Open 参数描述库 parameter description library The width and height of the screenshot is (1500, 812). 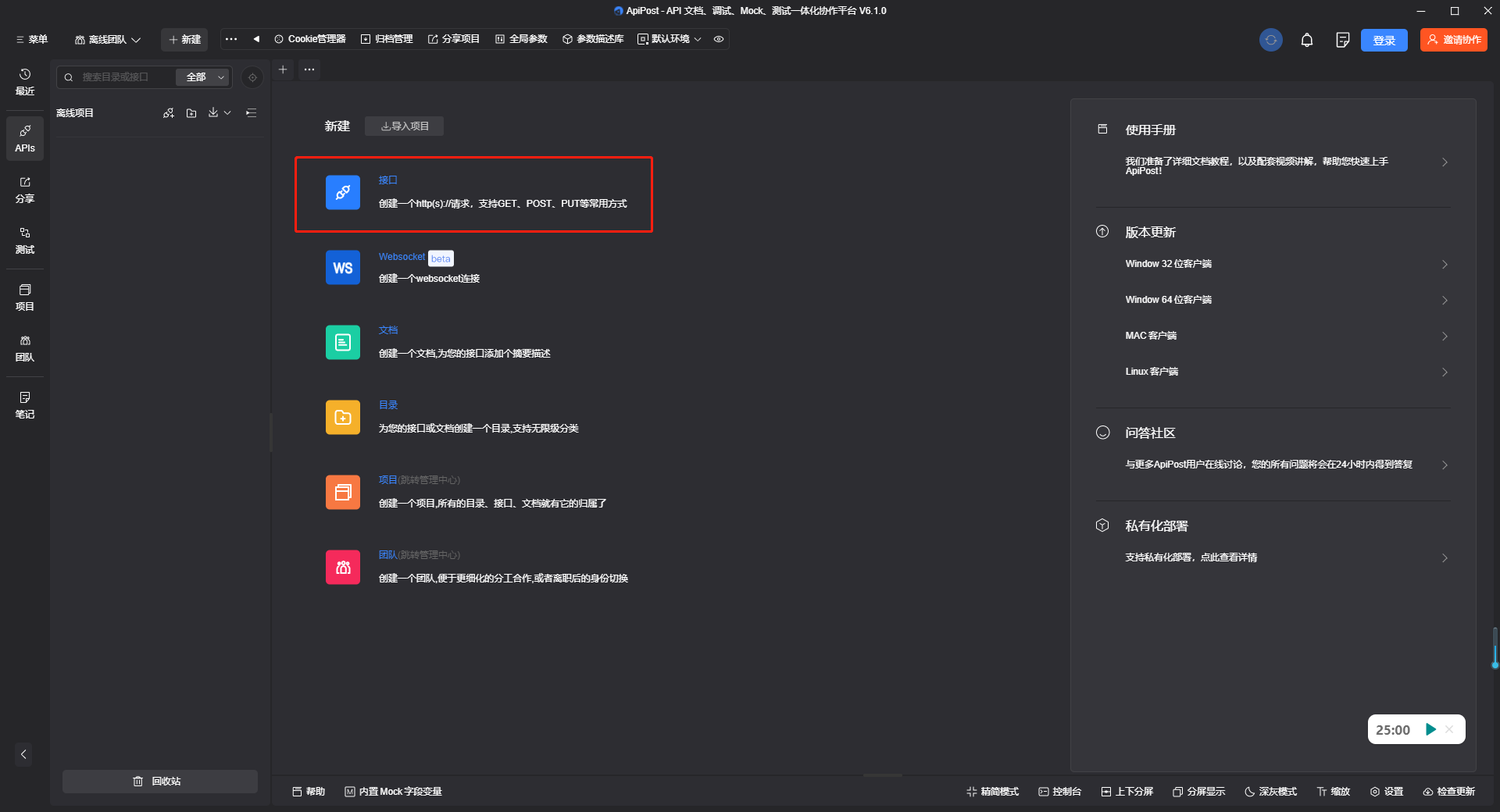(593, 39)
